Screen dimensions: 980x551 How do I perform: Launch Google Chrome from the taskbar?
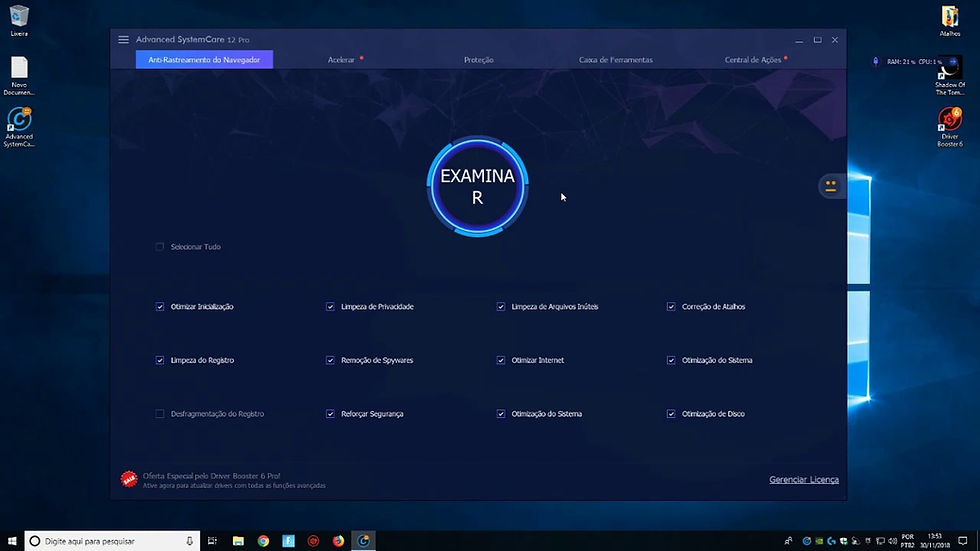pos(263,541)
